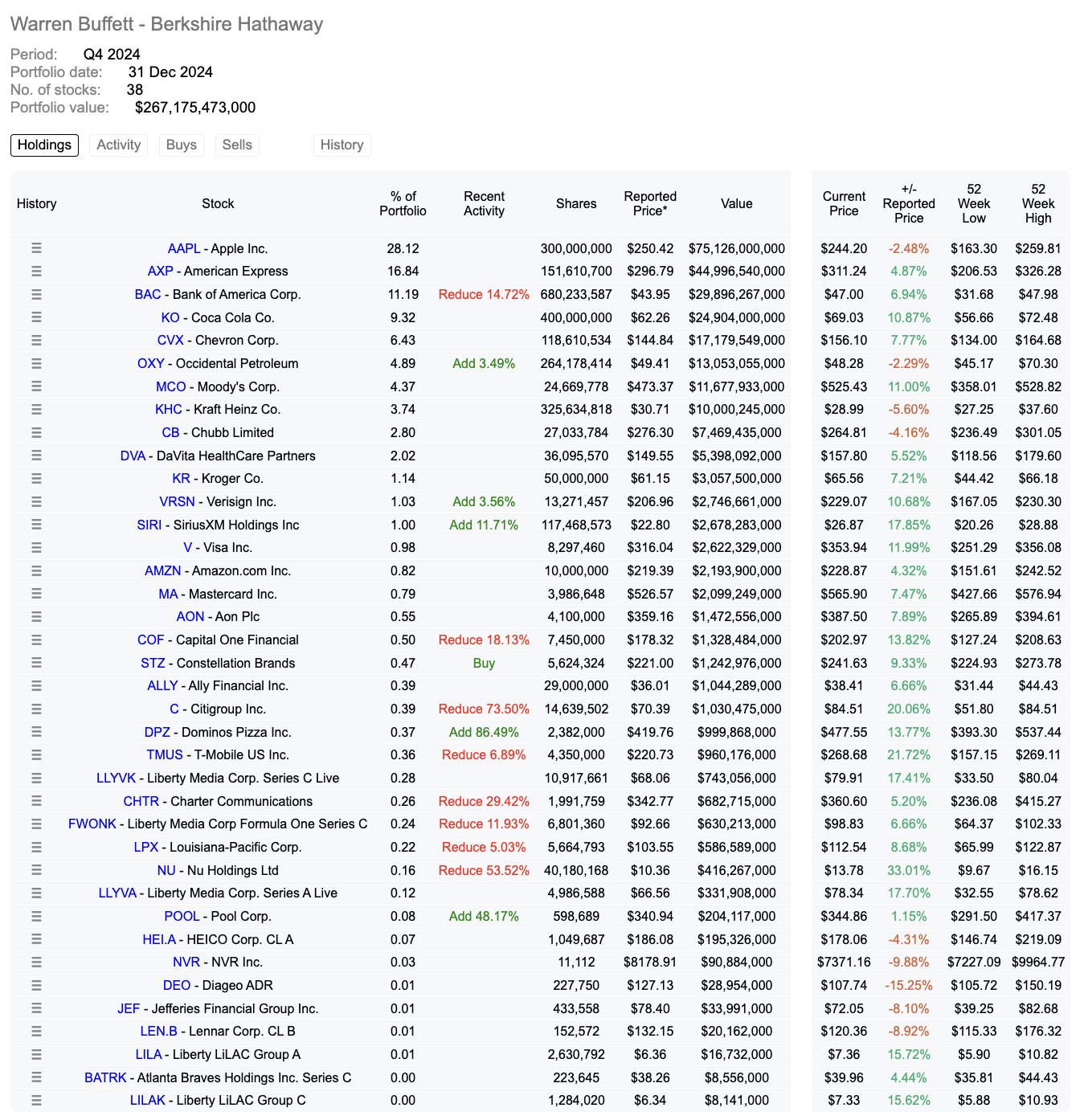Open history icon for Verisign Inc. row

pos(36,501)
